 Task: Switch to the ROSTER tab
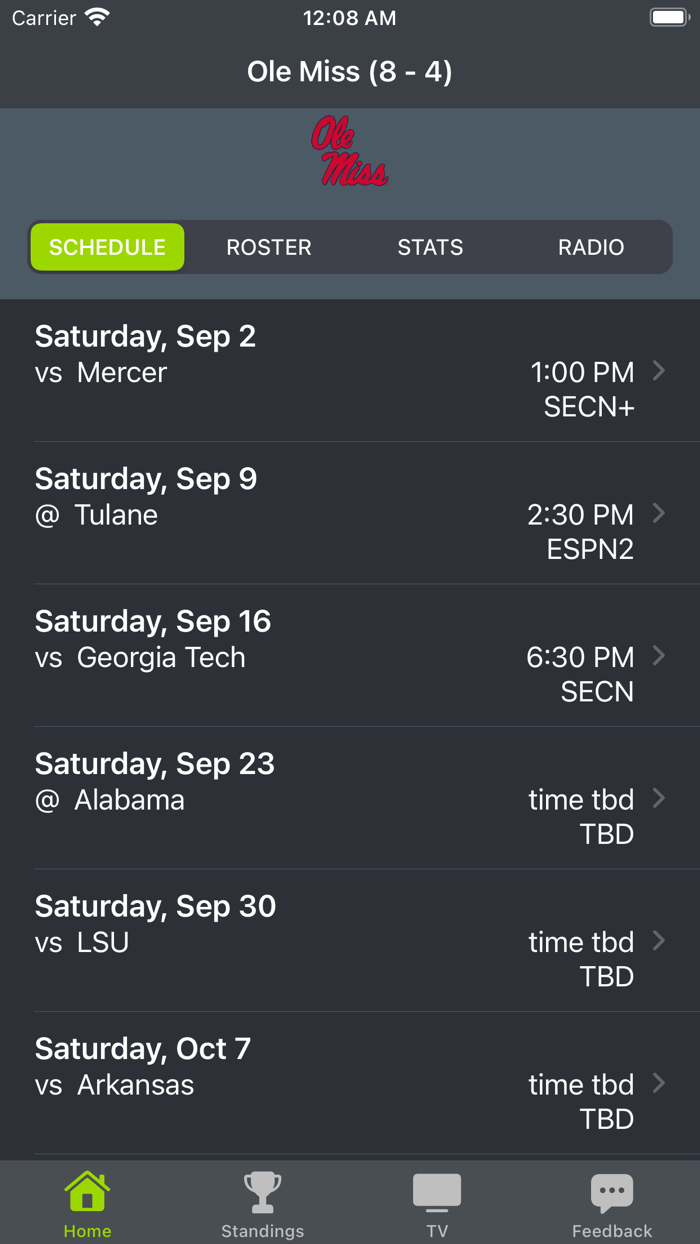click(x=268, y=247)
